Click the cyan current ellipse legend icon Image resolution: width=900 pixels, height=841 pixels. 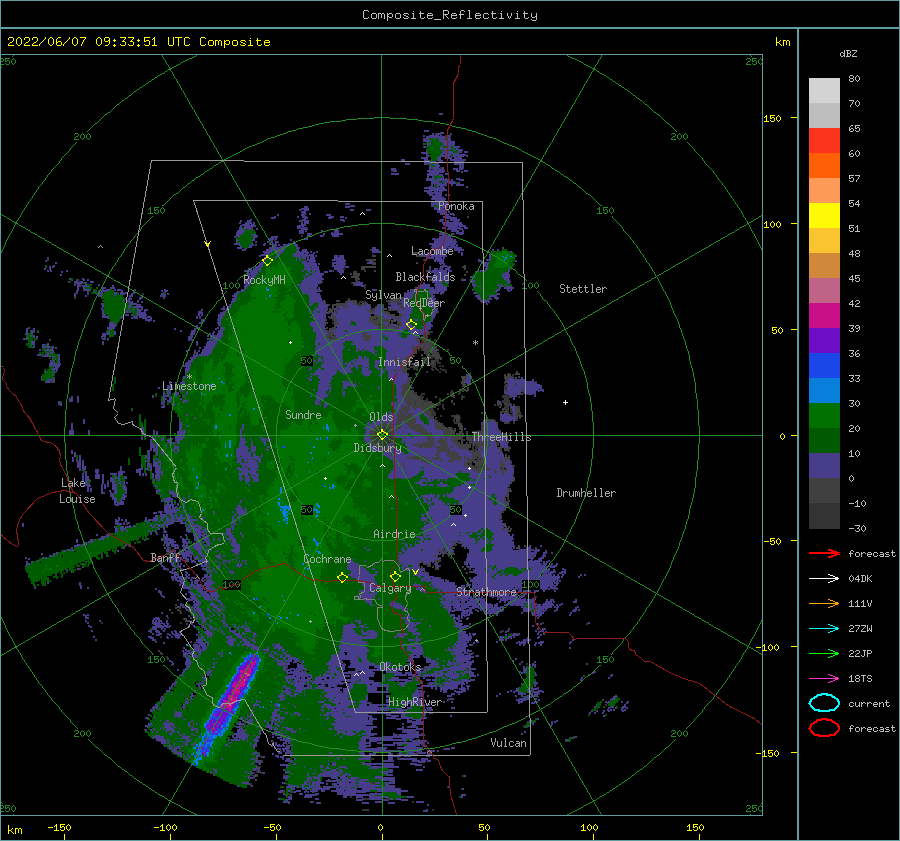tap(824, 703)
